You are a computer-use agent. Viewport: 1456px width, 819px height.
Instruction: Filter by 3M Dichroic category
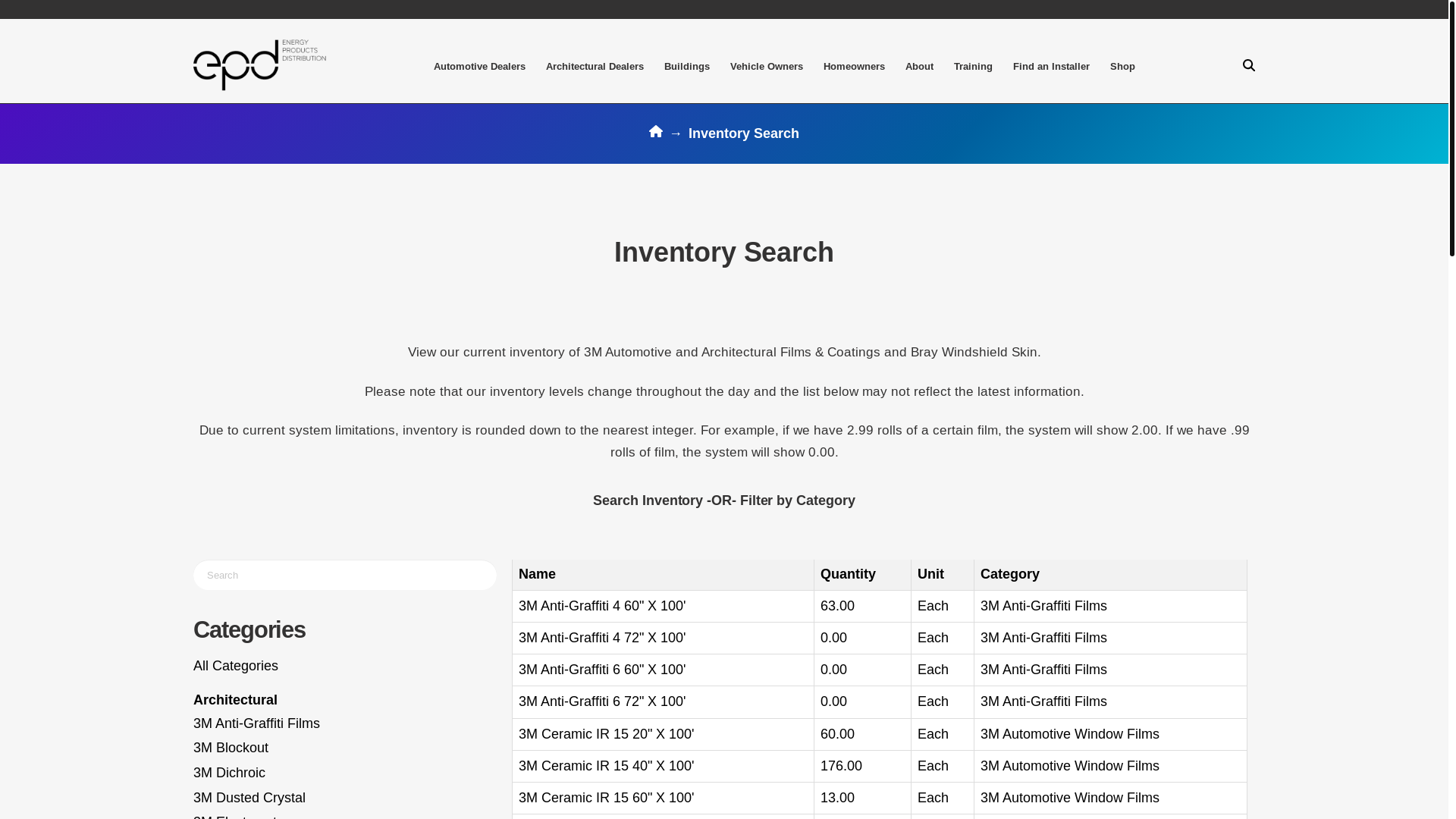click(x=229, y=773)
